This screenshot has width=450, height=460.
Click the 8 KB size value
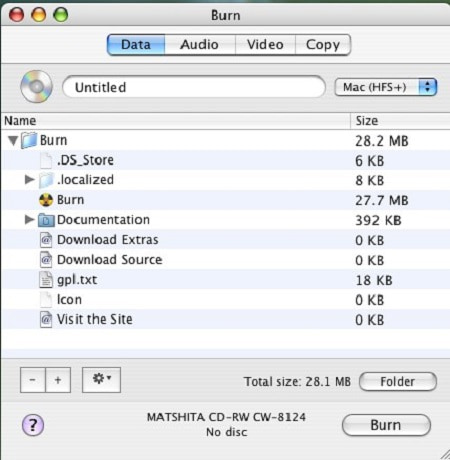(x=370, y=180)
